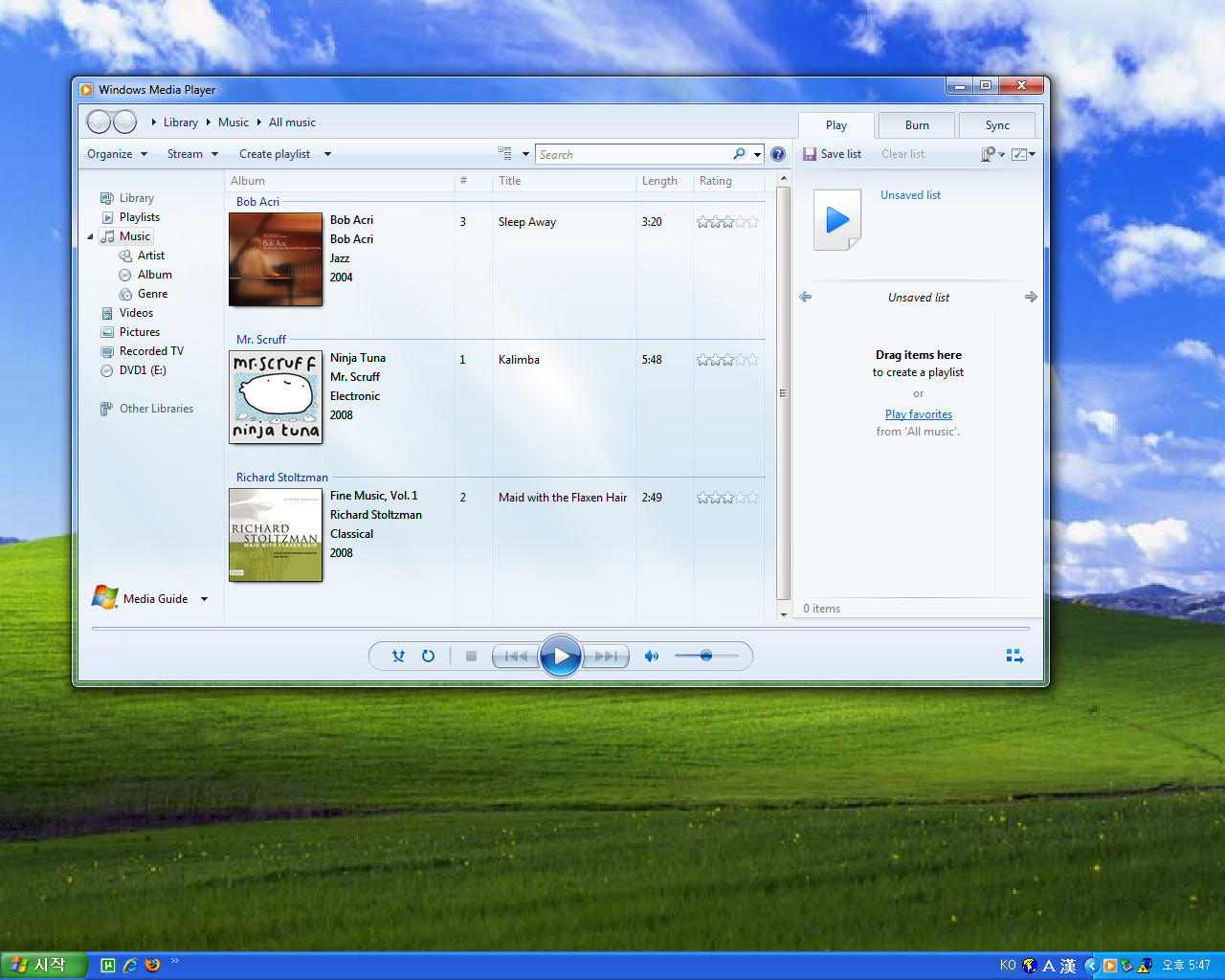
Task: Open Pictures in the navigation pane
Action: [130, 332]
